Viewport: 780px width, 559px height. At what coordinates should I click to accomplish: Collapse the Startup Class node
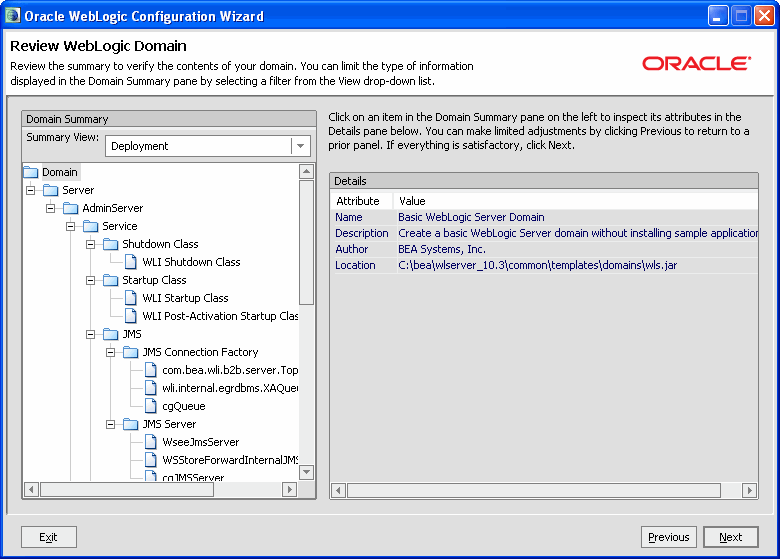(x=91, y=280)
